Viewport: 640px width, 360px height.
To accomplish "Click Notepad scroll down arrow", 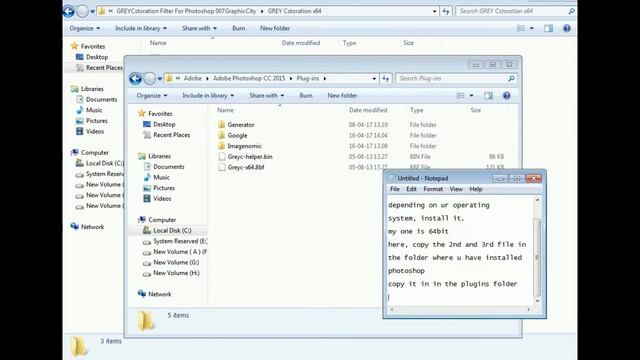I will 537,301.
